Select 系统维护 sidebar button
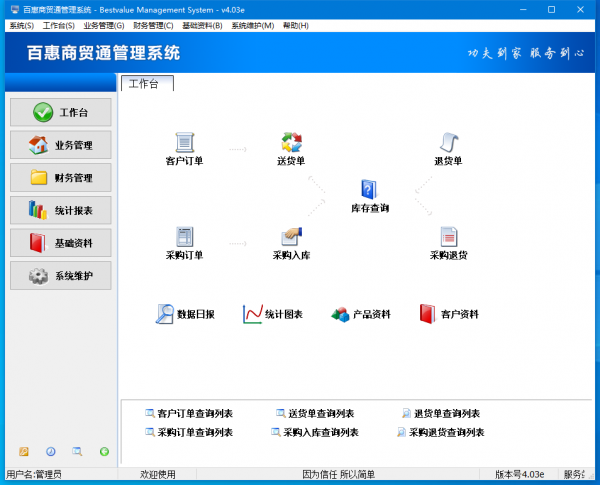This screenshot has width=600, height=485. (61, 276)
